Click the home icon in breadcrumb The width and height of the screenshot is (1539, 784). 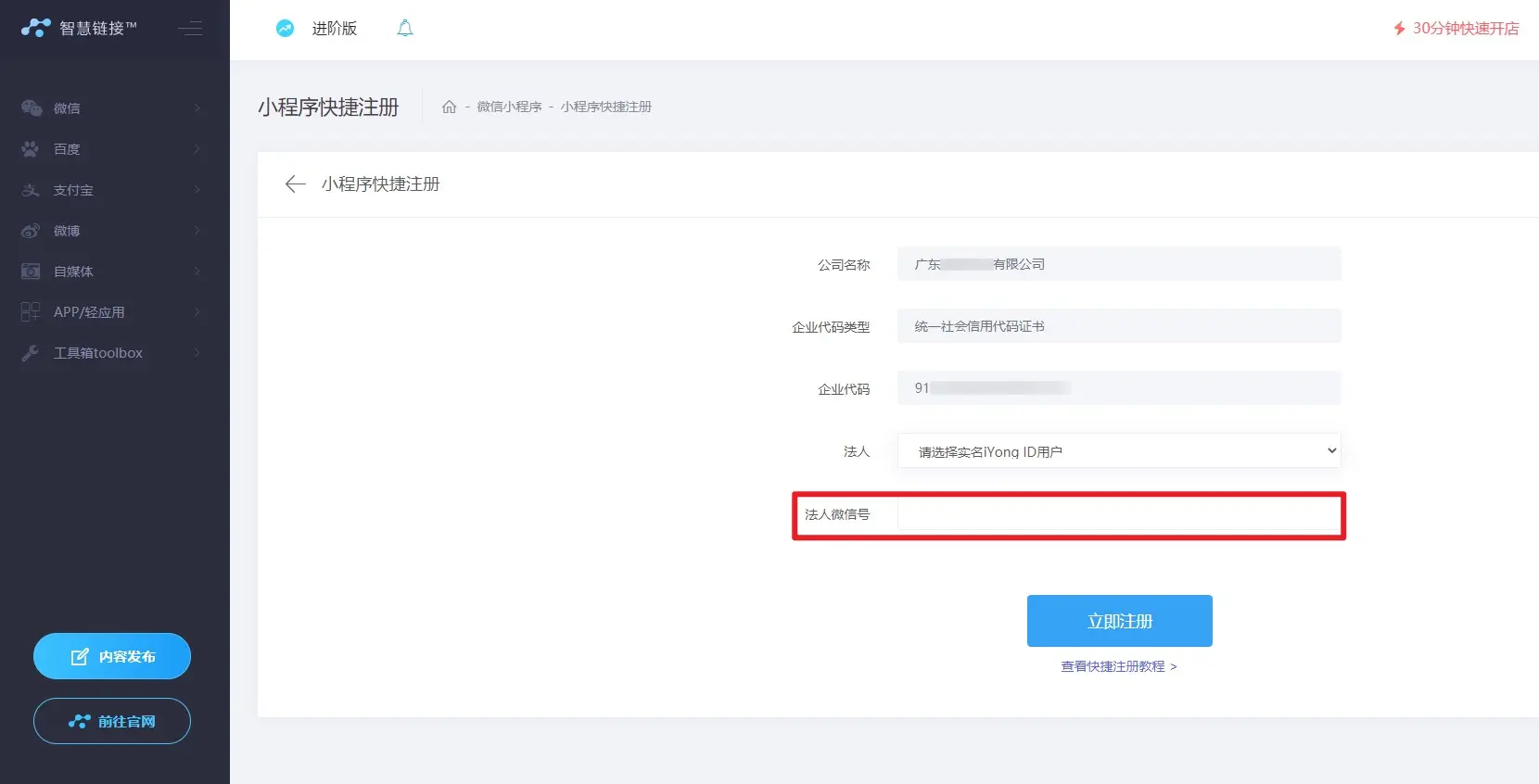click(x=450, y=107)
